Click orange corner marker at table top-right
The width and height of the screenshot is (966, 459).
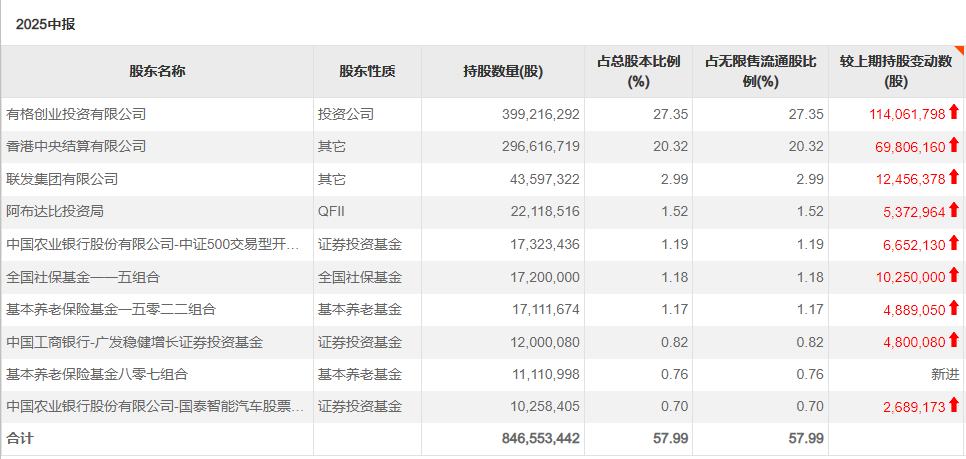[x=960, y=50]
